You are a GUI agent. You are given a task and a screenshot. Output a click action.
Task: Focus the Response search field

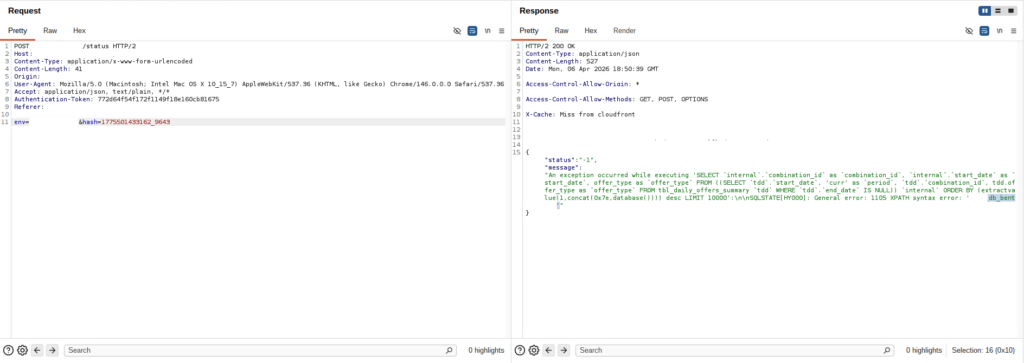point(734,350)
